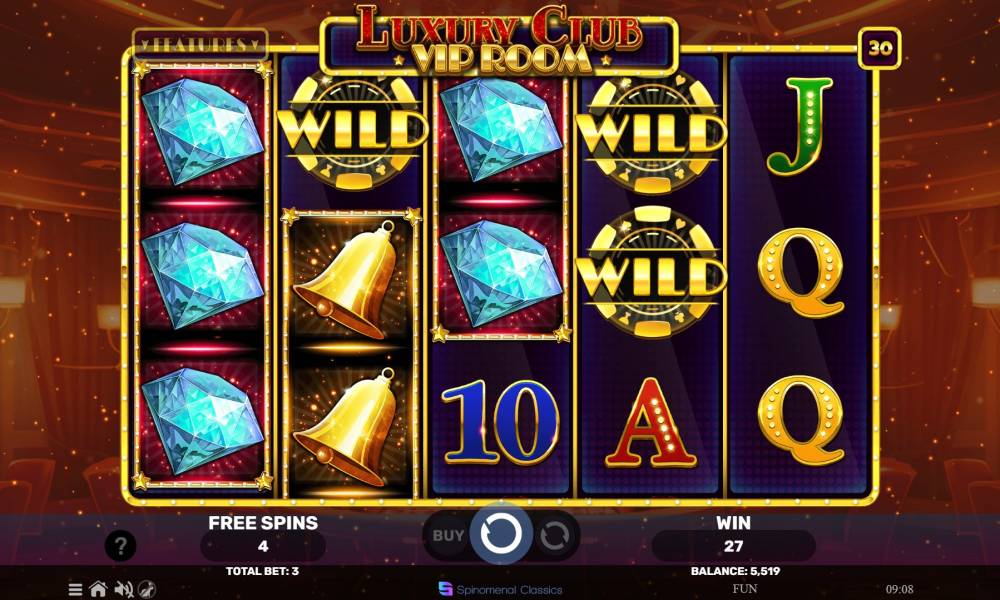Click the win amount display
The height and width of the screenshot is (600, 1000).
click(x=733, y=546)
